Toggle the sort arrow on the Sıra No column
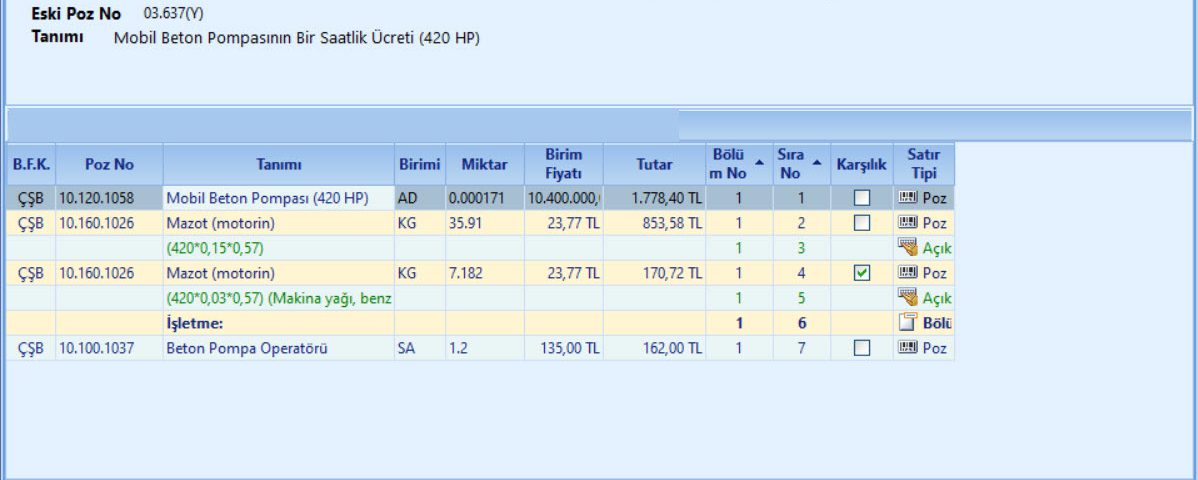 (817, 160)
